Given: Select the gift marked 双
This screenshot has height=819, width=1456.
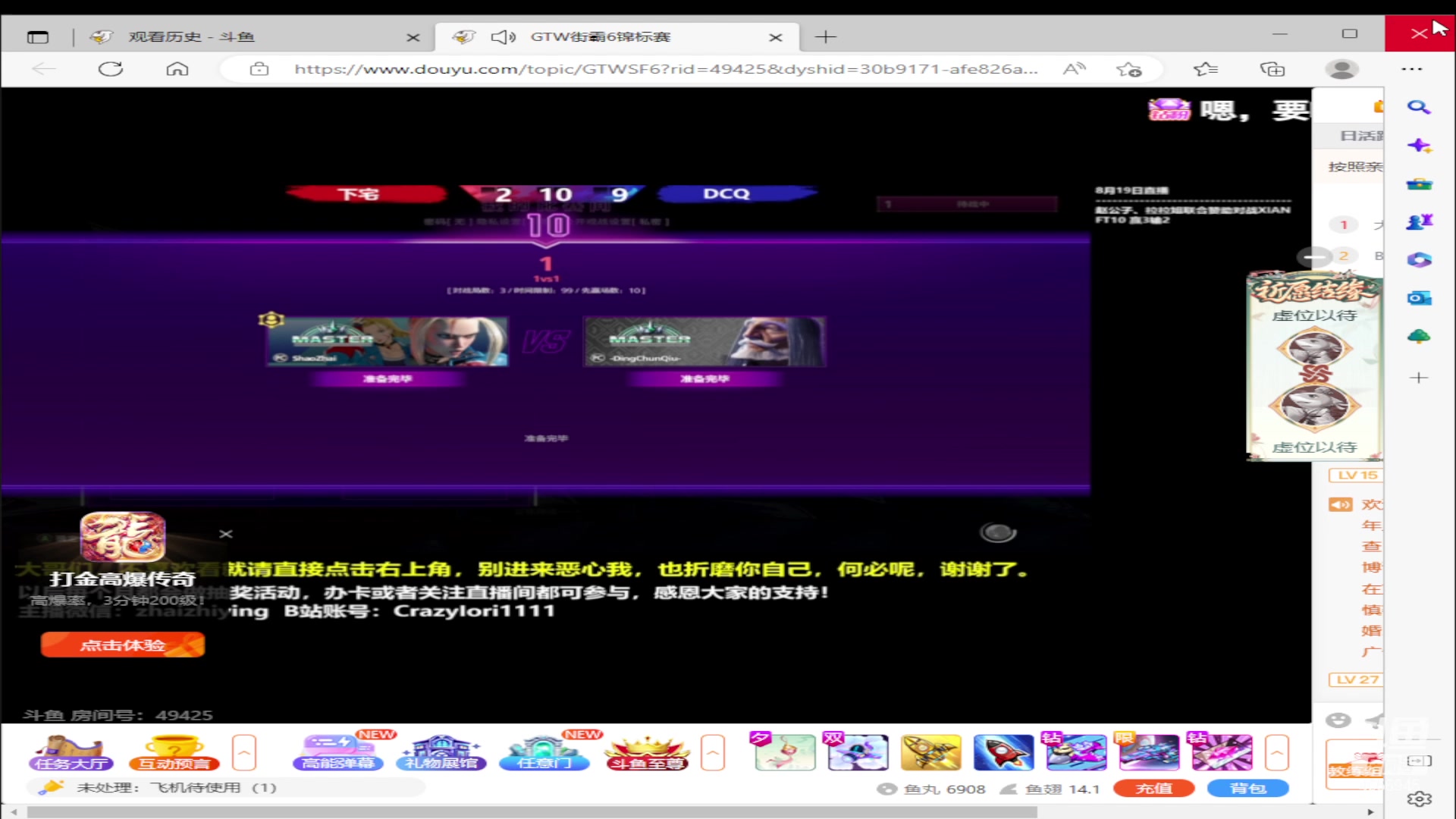Looking at the screenshot, I should pyautogui.click(x=857, y=752).
